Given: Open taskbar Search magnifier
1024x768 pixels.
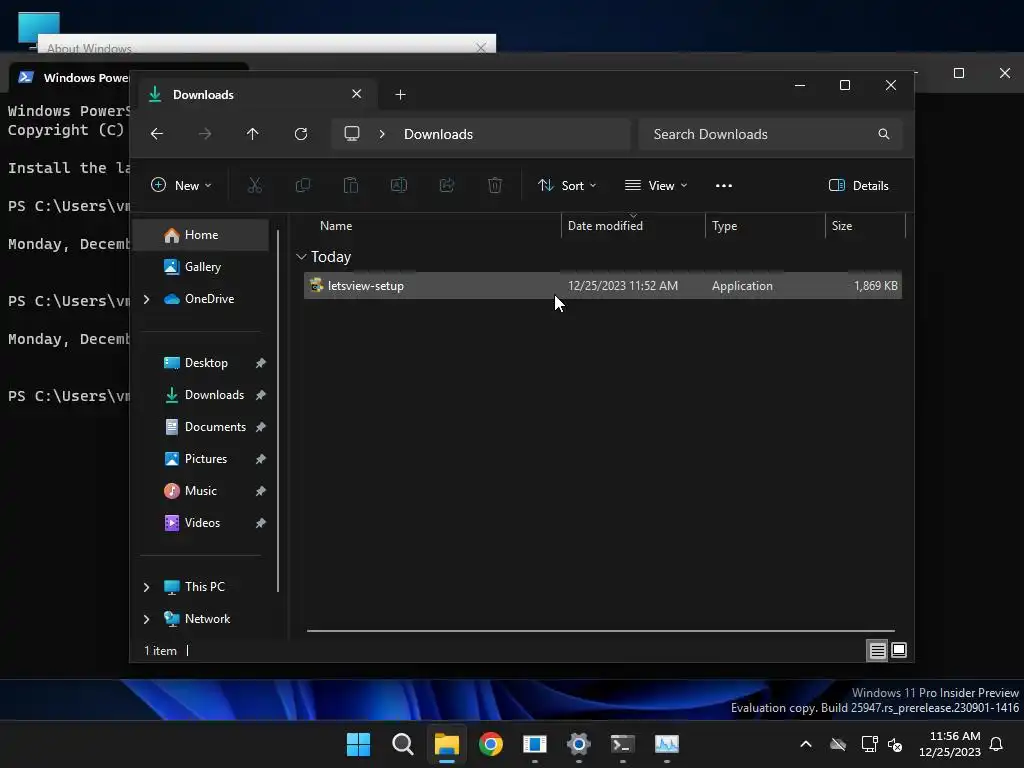Looking at the screenshot, I should pyautogui.click(x=402, y=744).
